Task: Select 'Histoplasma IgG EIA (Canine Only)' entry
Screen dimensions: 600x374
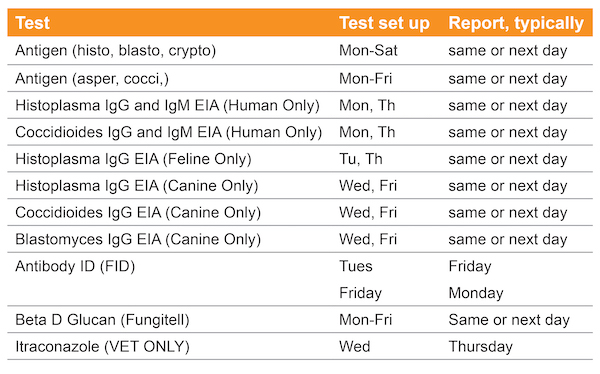Action: click(x=137, y=186)
